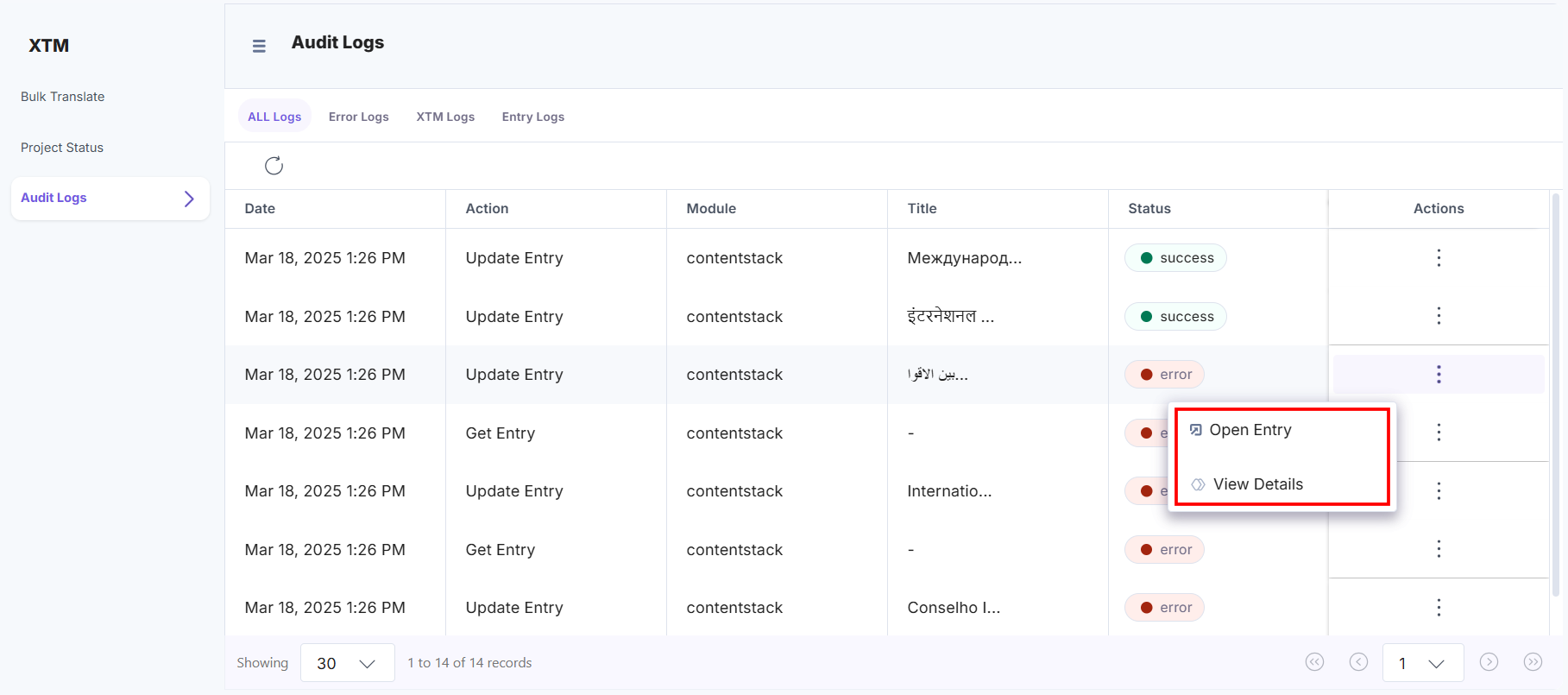Switch to the Entry Logs tab
The width and height of the screenshot is (1568, 695).
533,117
